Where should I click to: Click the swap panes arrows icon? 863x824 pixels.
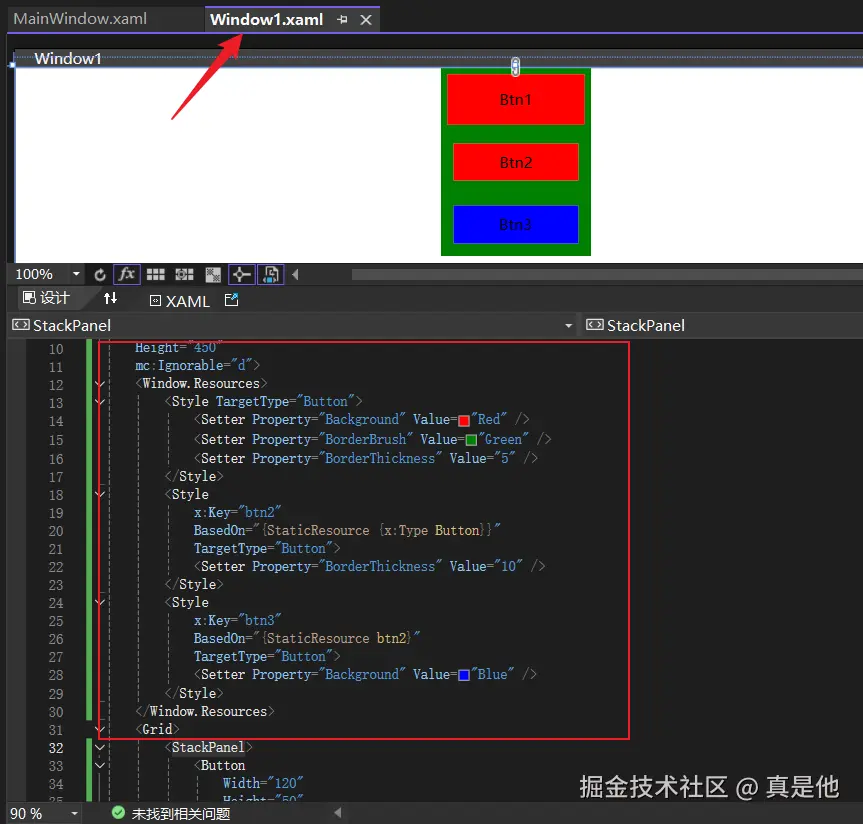[110, 297]
